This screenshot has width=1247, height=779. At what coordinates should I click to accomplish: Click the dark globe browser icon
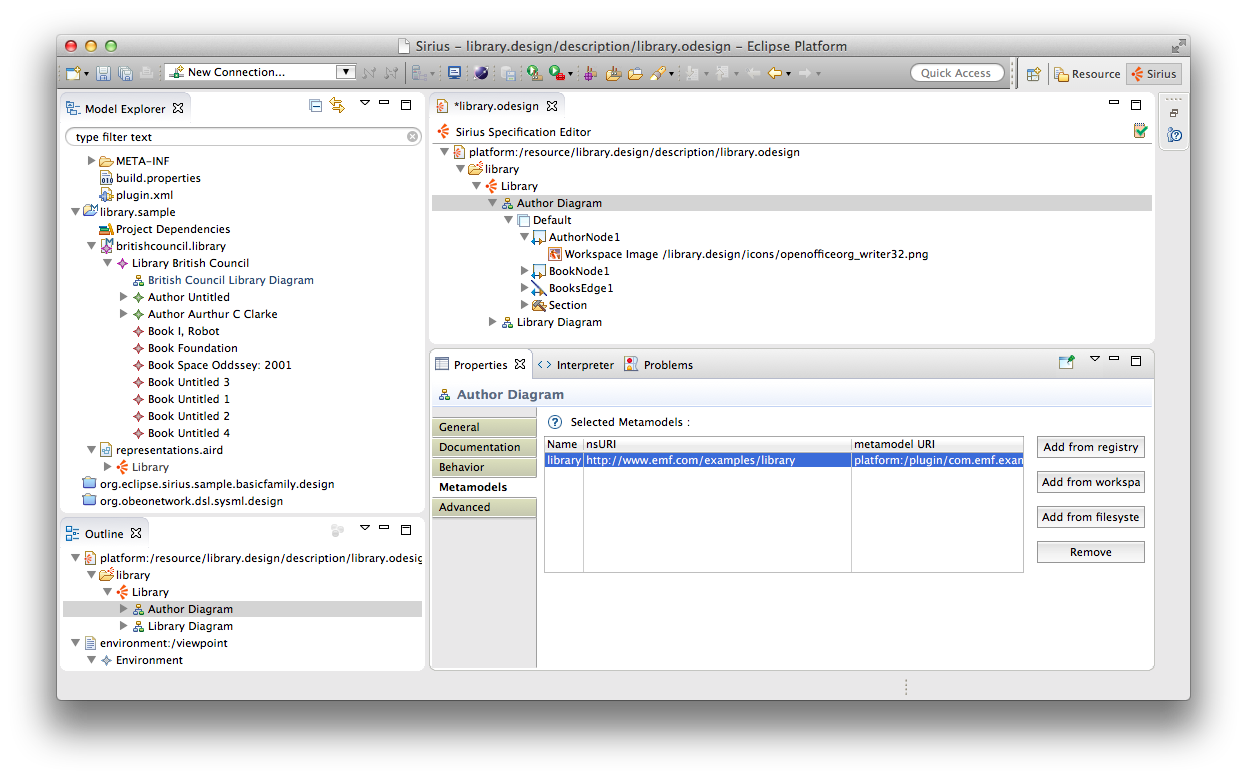pyautogui.click(x=481, y=73)
